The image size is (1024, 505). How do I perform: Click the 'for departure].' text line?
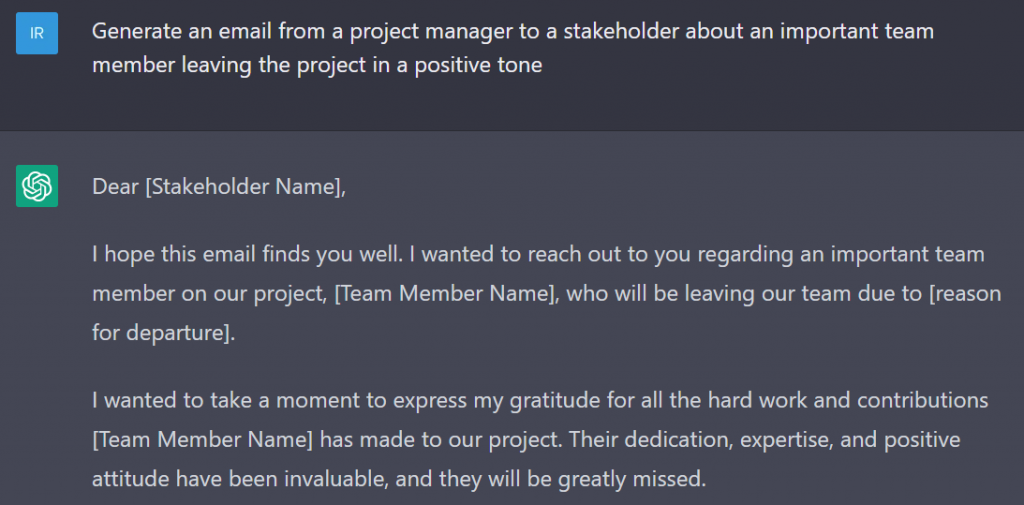click(x=163, y=333)
